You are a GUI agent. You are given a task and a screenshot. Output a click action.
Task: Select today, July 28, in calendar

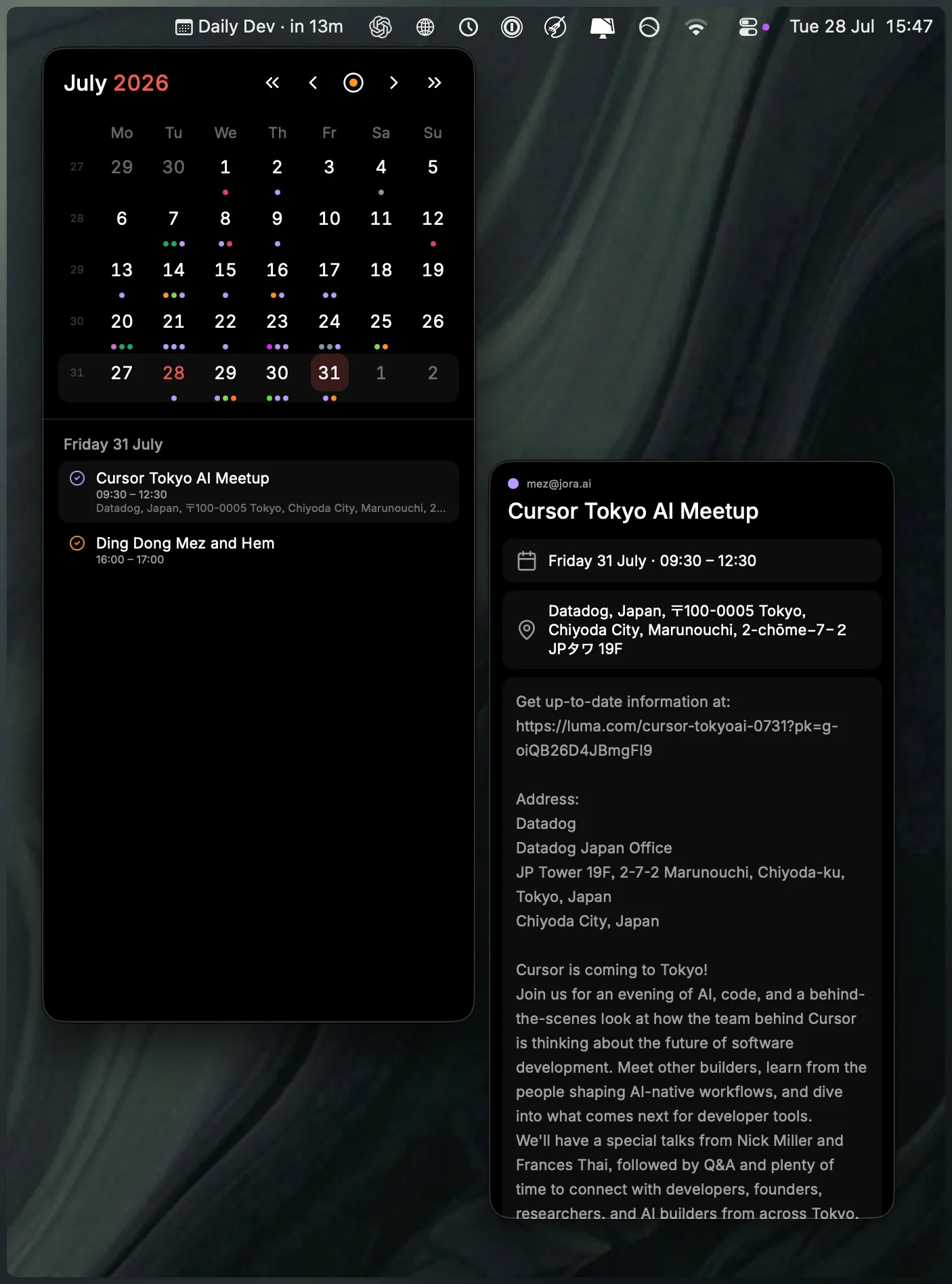tap(173, 372)
